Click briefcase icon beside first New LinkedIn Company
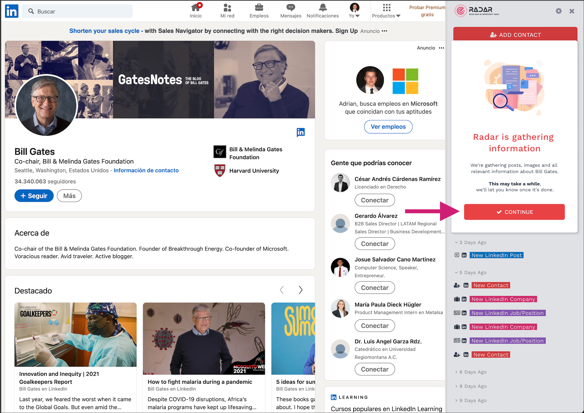584x413 pixels. point(457,299)
